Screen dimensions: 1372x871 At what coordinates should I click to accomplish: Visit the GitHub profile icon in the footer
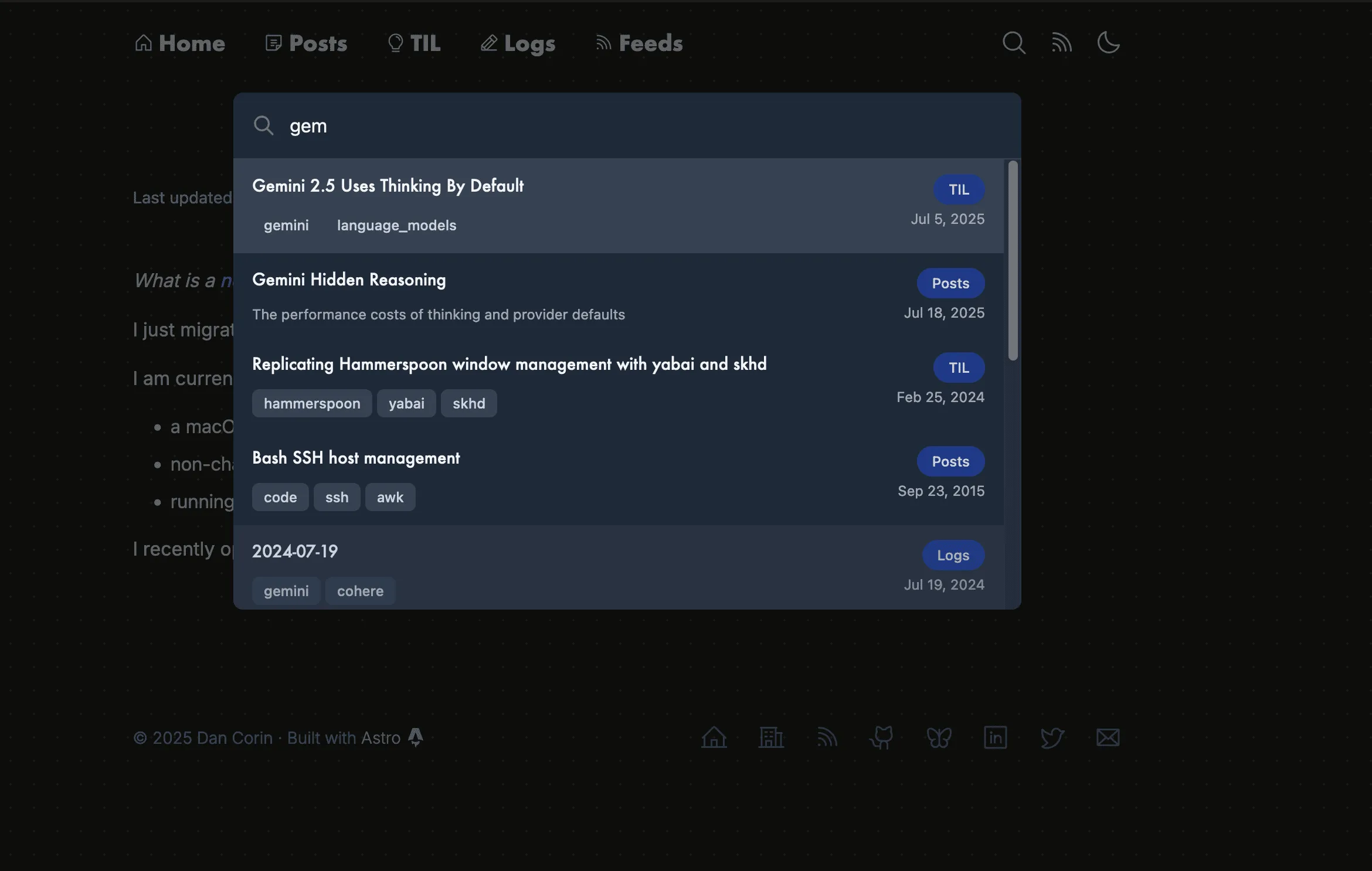(x=882, y=737)
